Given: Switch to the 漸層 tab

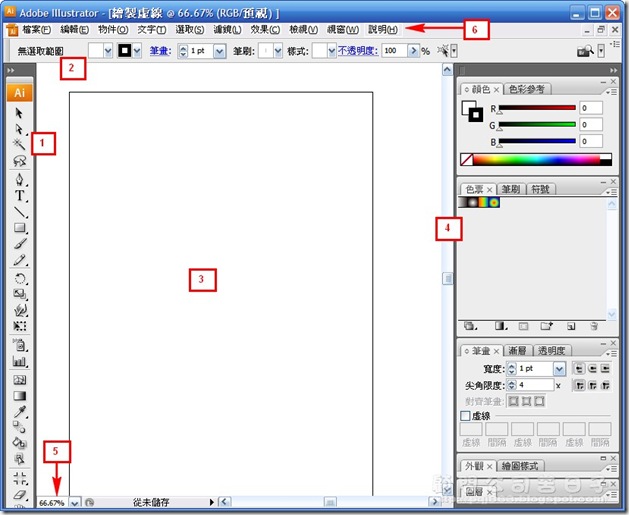Looking at the screenshot, I should (517, 351).
